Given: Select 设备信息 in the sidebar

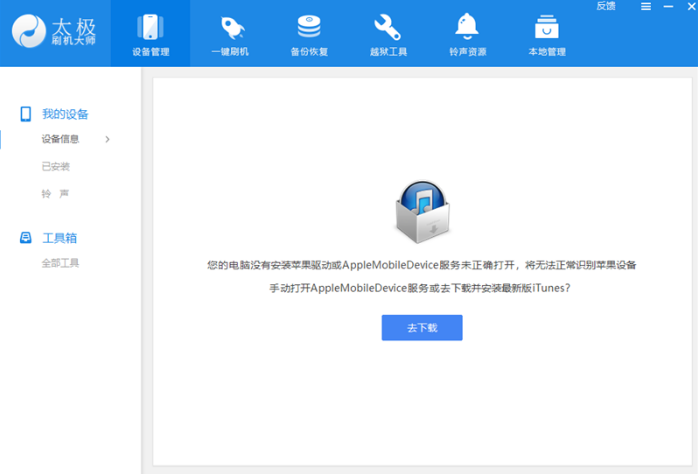Looking at the screenshot, I should click(60, 139).
